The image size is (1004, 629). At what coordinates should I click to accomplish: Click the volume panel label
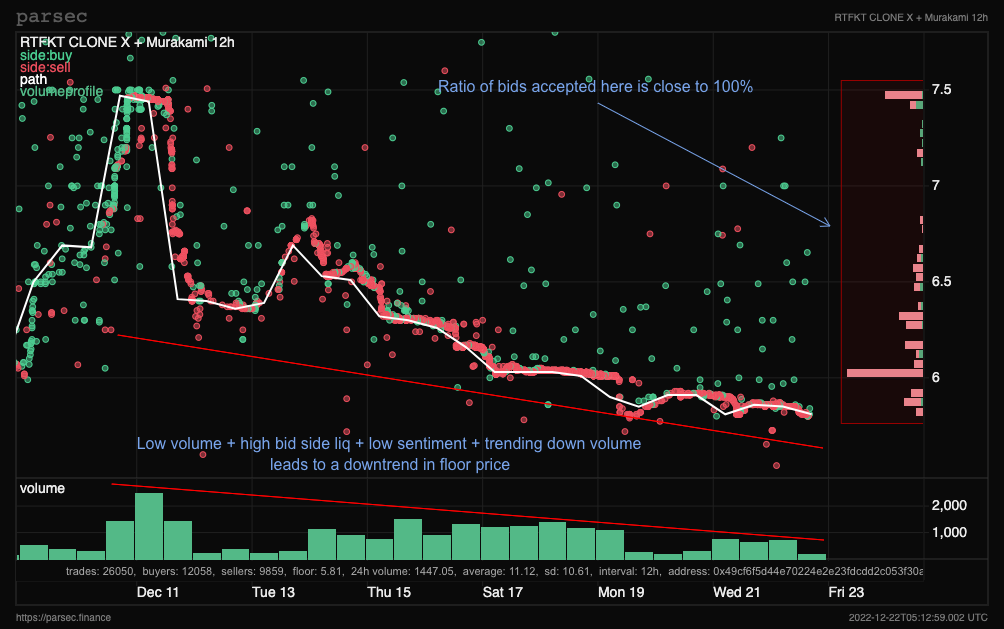[42, 488]
